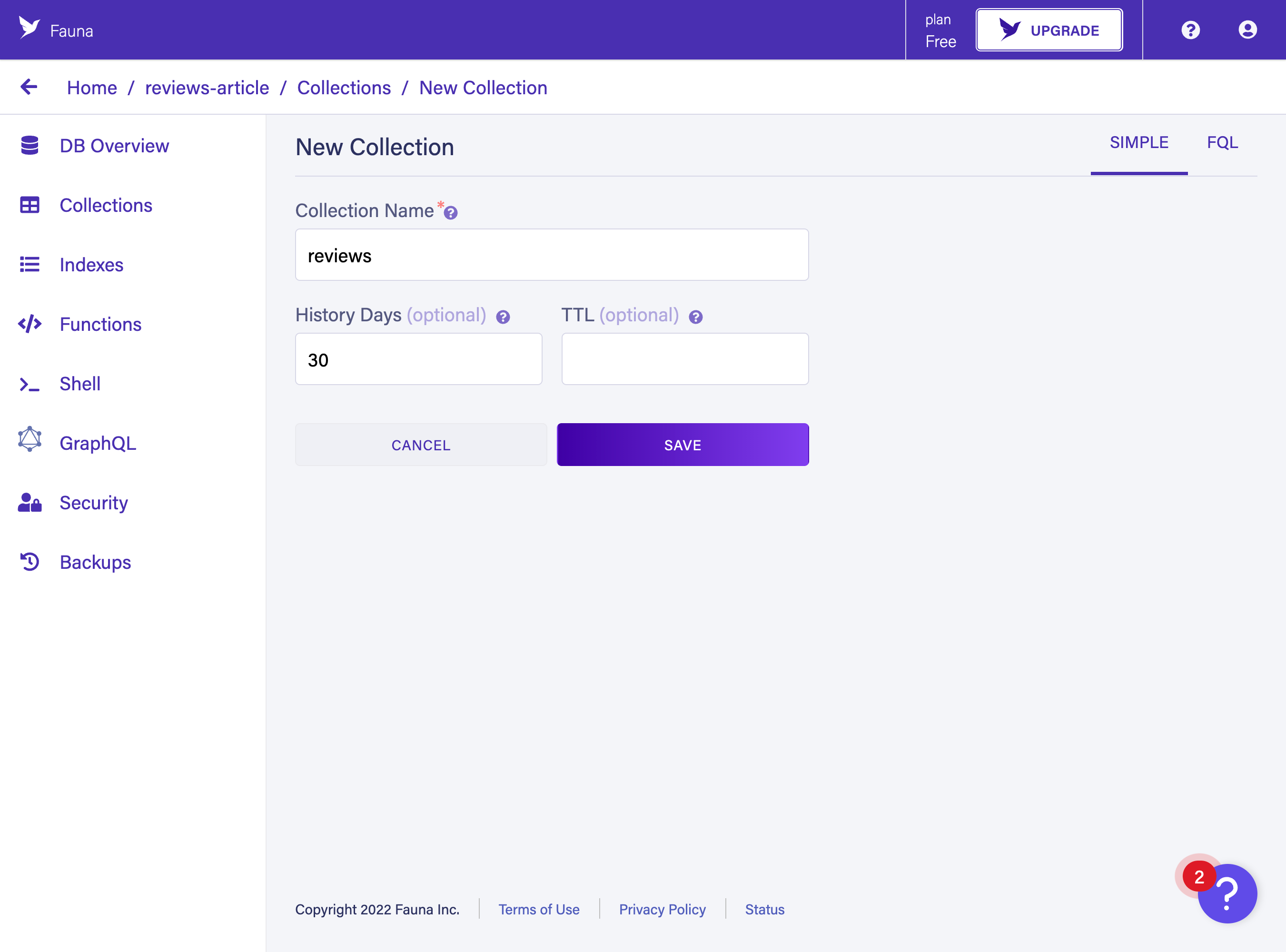Focus the empty TTL input field

[684, 359]
